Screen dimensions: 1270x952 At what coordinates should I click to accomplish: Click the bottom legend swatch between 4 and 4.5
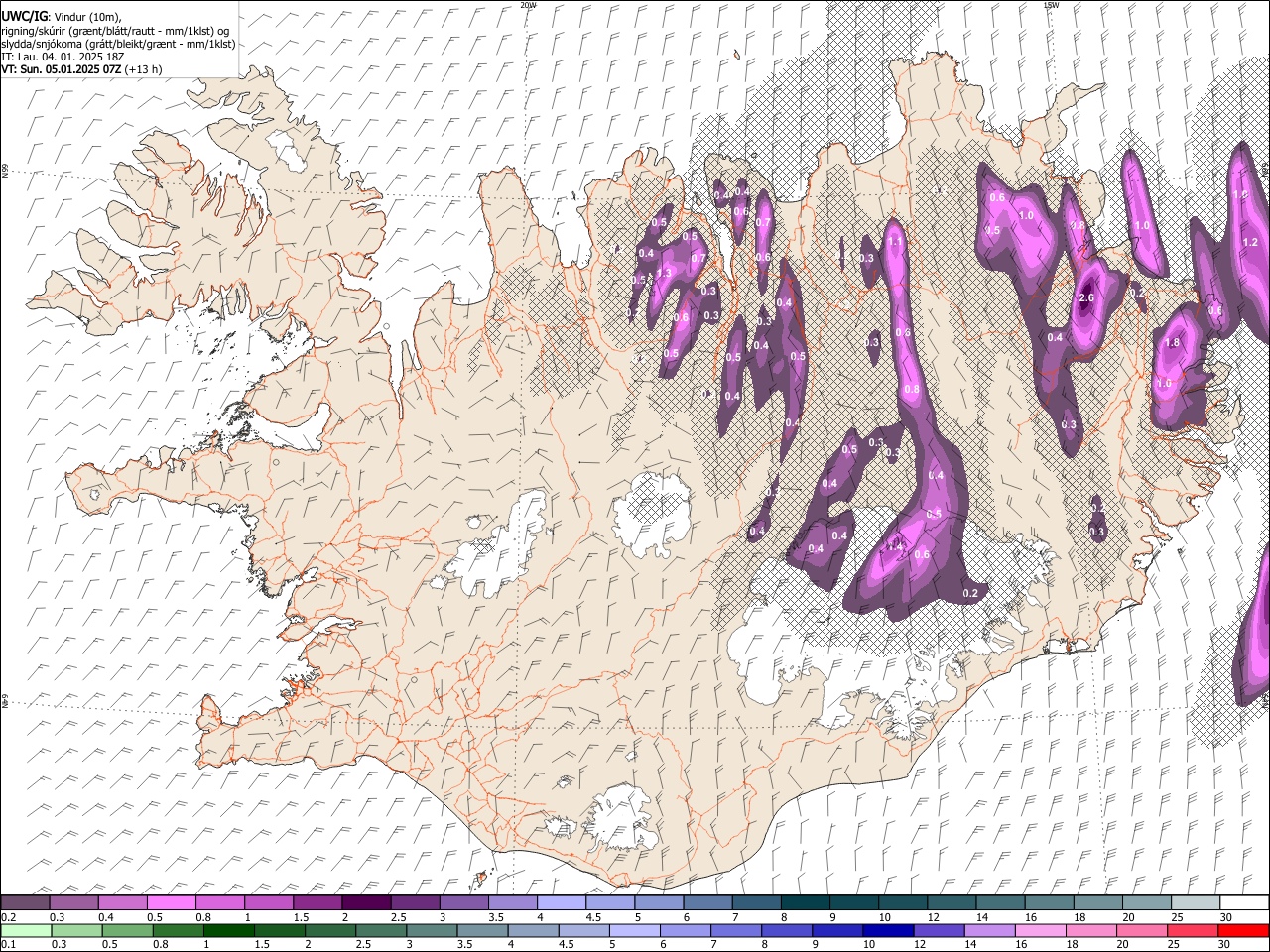click(533, 930)
